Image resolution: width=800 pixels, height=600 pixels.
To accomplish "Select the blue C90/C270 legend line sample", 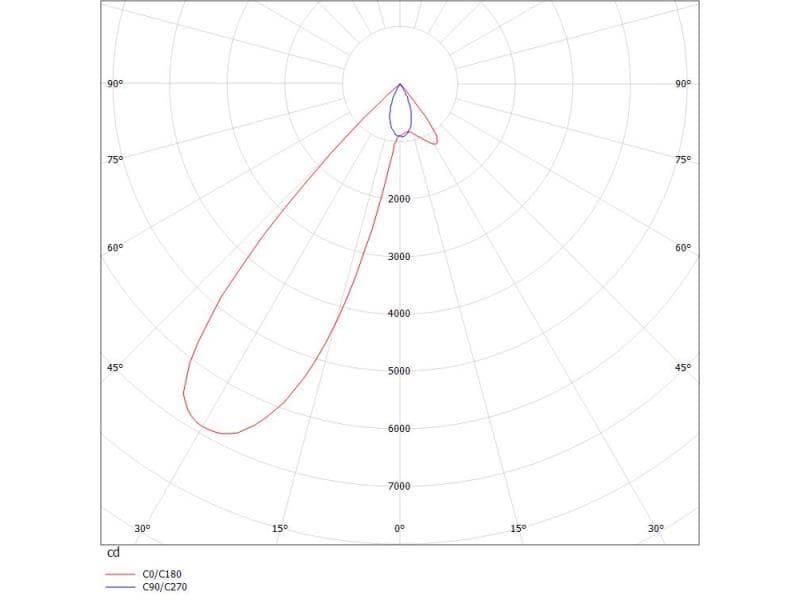I will [x=120, y=588].
